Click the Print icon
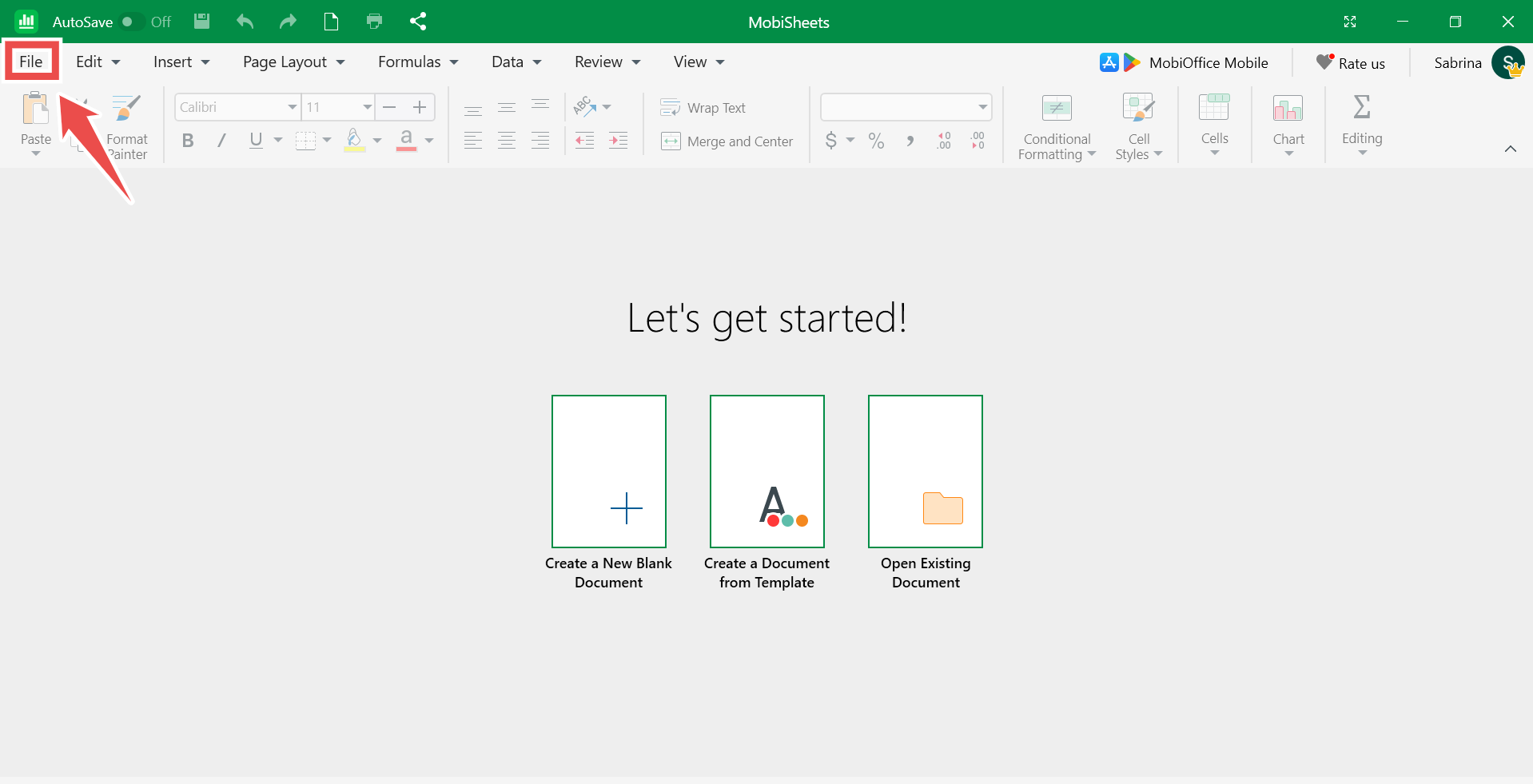Viewport: 1533px width, 784px height. tap(374, 22)
